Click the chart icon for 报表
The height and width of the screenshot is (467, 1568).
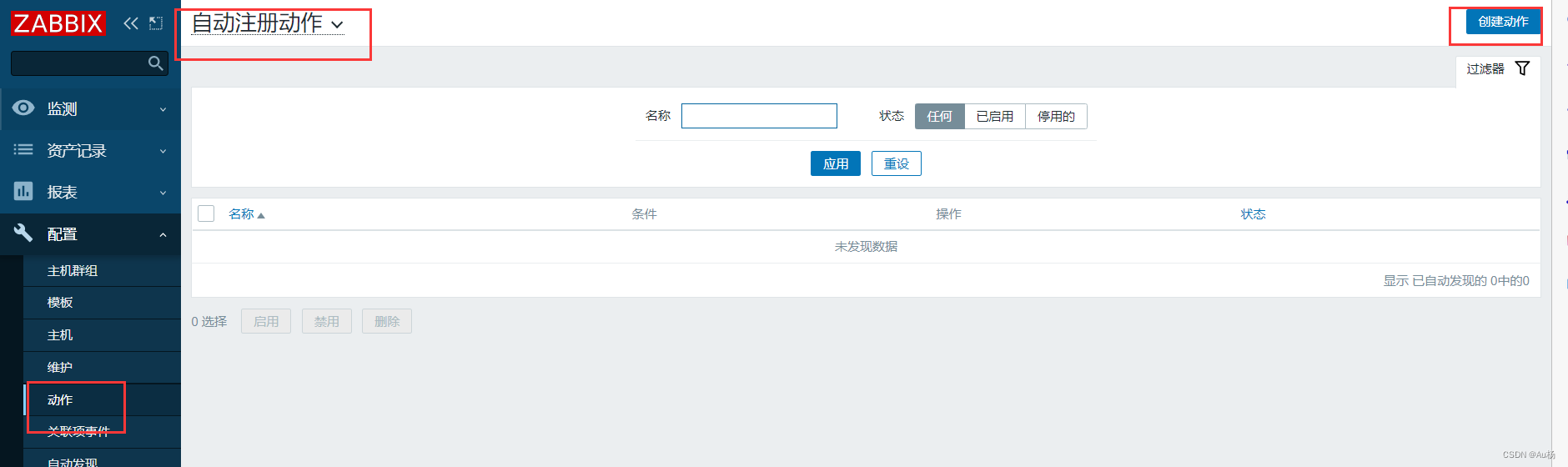click(x=23, y=192)
